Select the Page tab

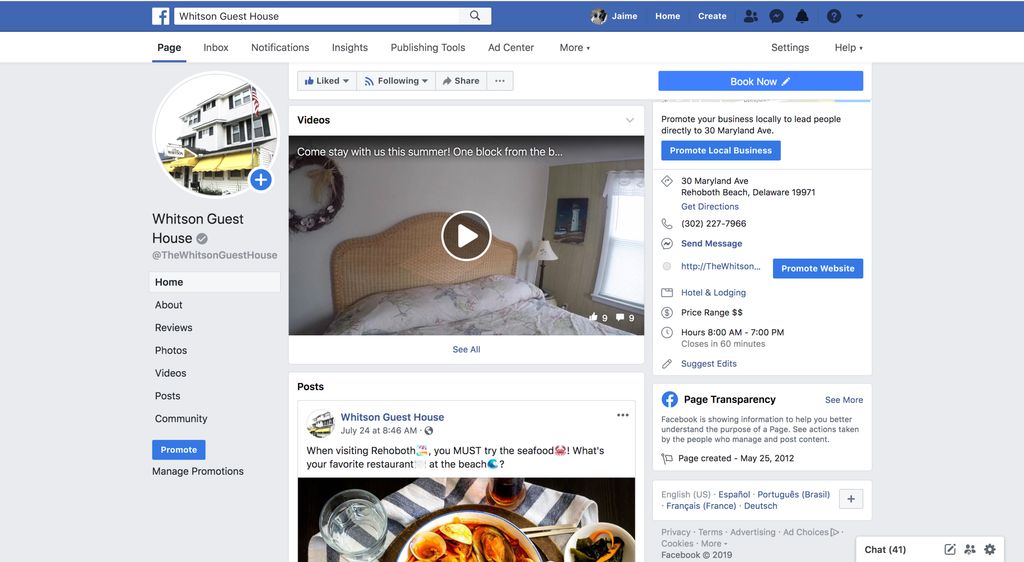tap(169, 48)
